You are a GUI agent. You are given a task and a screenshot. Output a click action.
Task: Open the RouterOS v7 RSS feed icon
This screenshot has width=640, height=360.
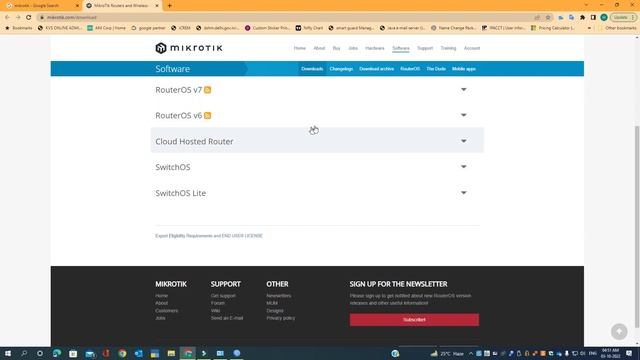[208, 90]
